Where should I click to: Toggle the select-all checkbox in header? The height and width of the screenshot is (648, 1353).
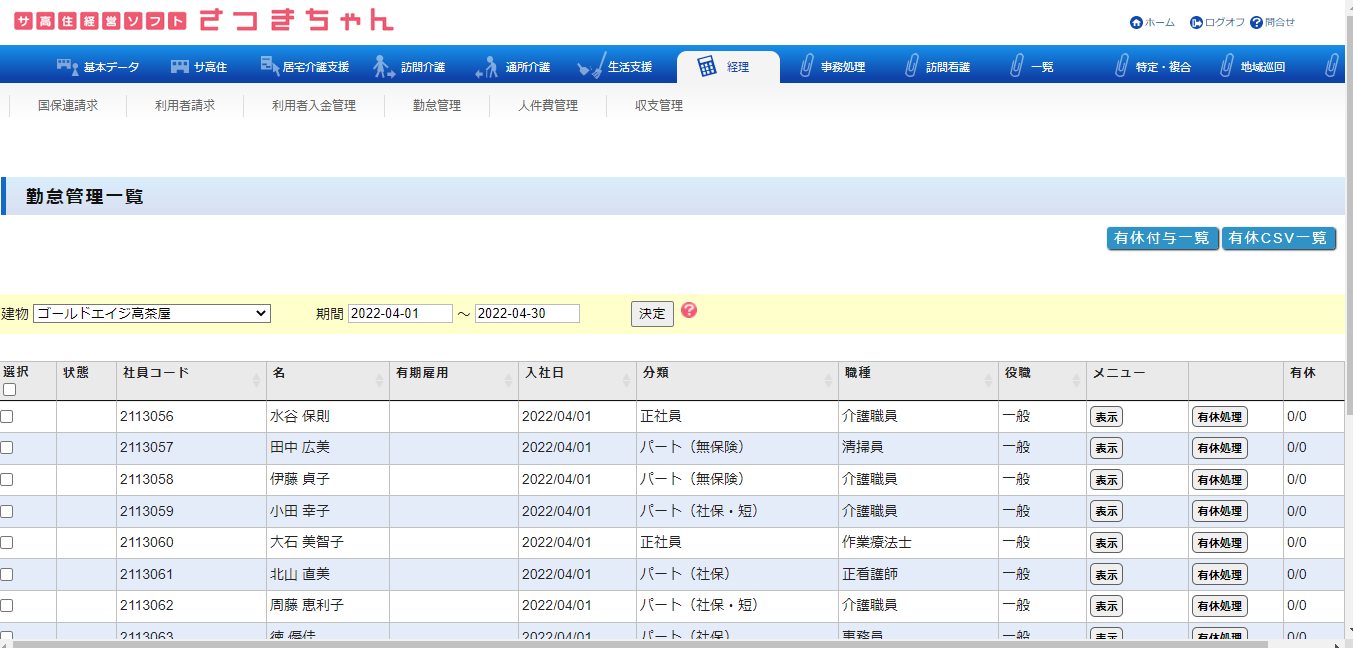point(8,390)
